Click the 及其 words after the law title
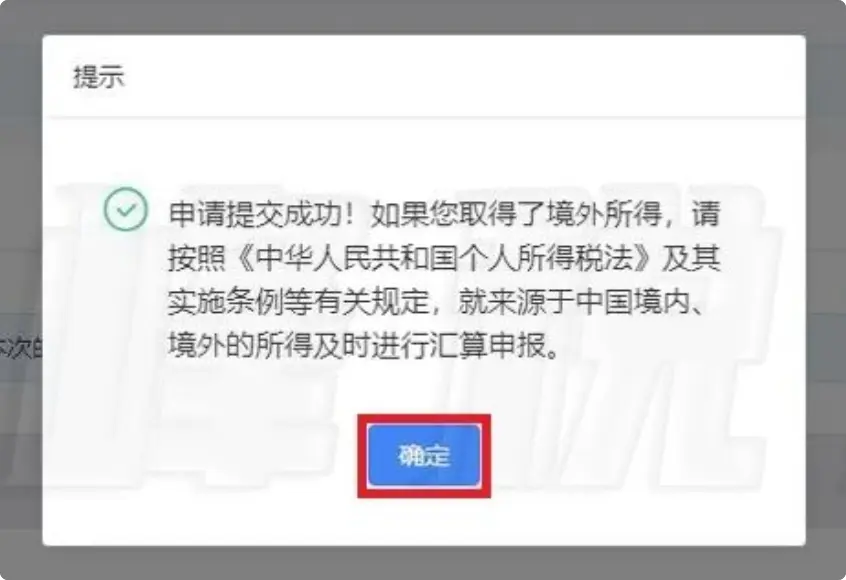846x580 pixels. 692,258
